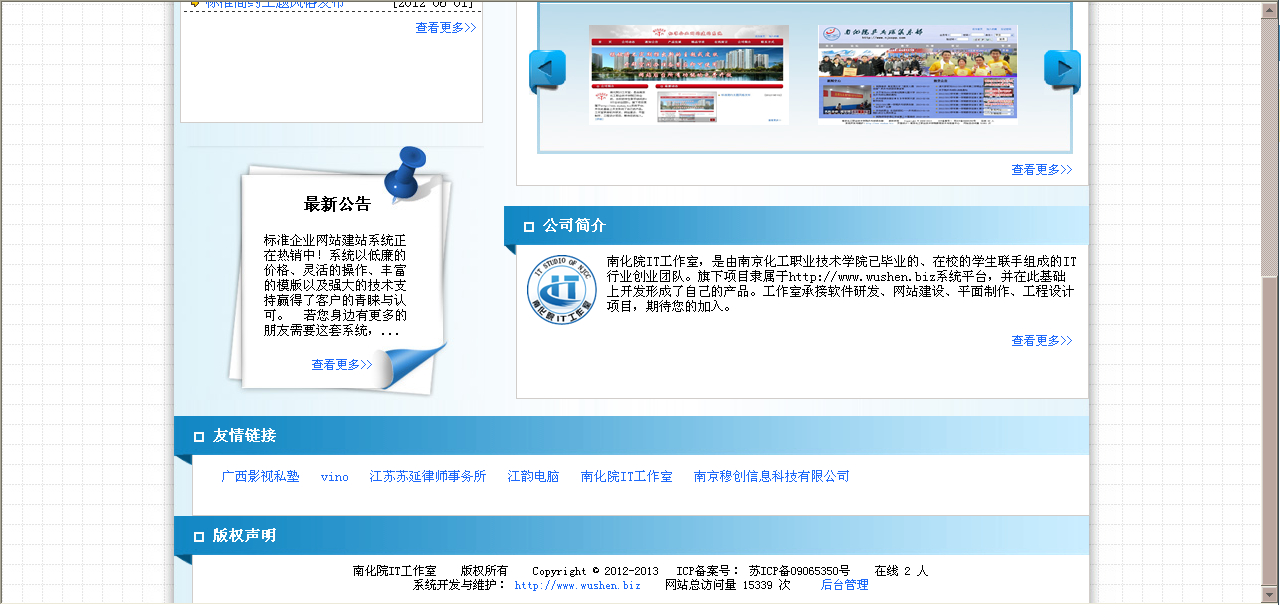Image resolution: width=1280 pixels, height=605 pixels.
Task: Open the red-themed website thumbnail
Action: point(688,75)
